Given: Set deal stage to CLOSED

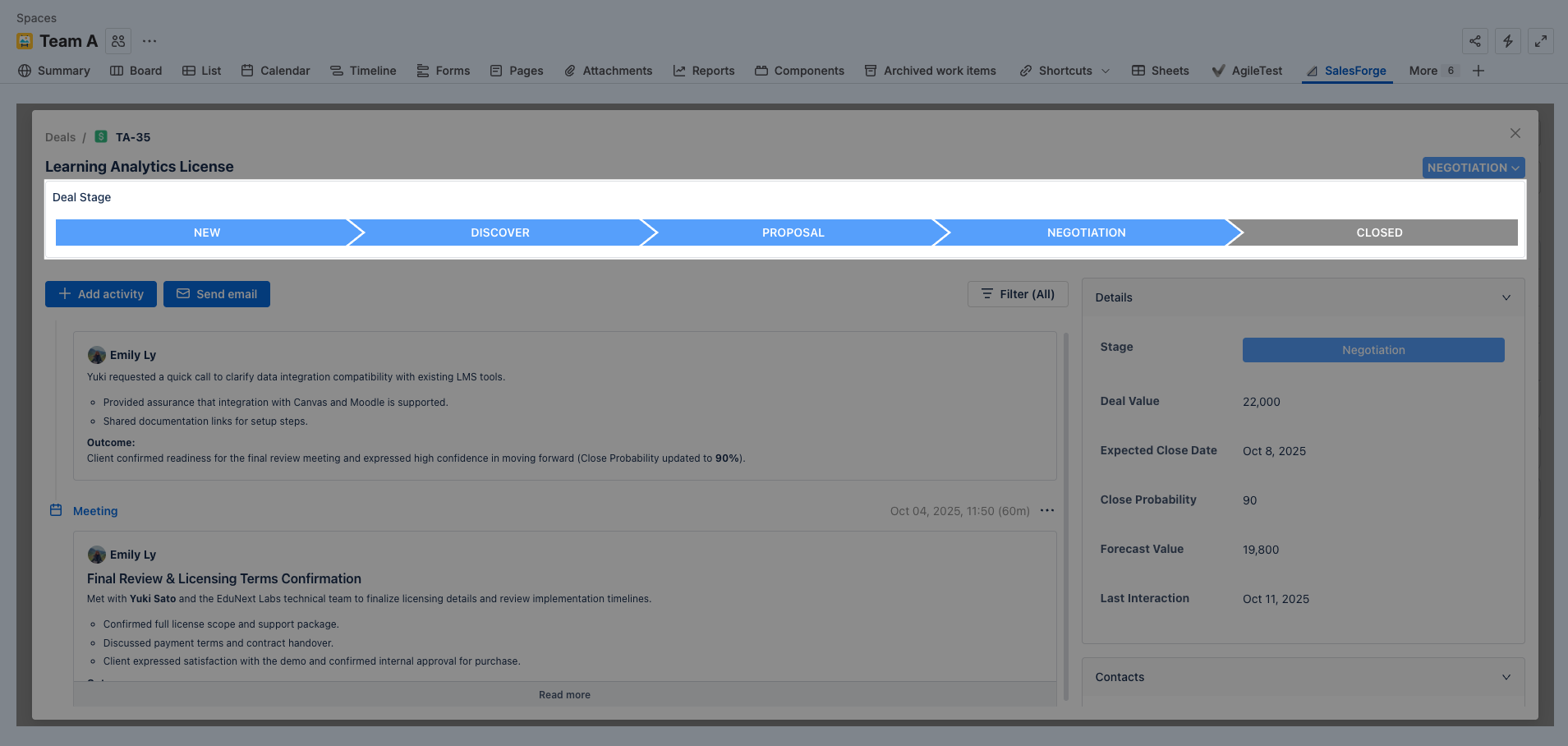Looking at the screenshot, I should (x=1378, y=233).
